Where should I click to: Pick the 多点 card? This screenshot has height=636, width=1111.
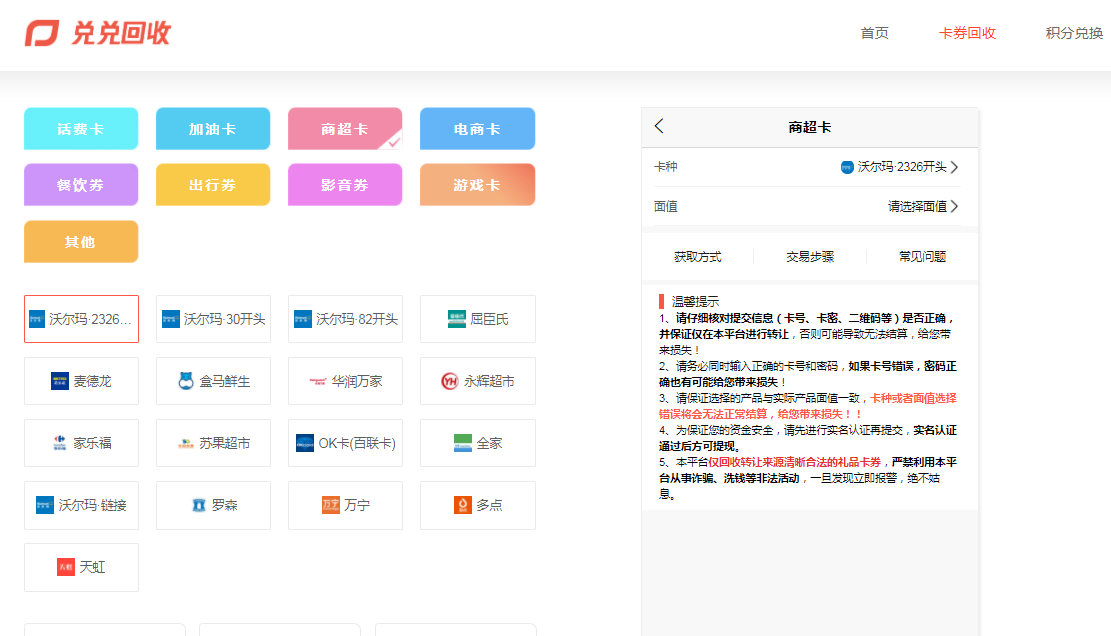(478, 505)
